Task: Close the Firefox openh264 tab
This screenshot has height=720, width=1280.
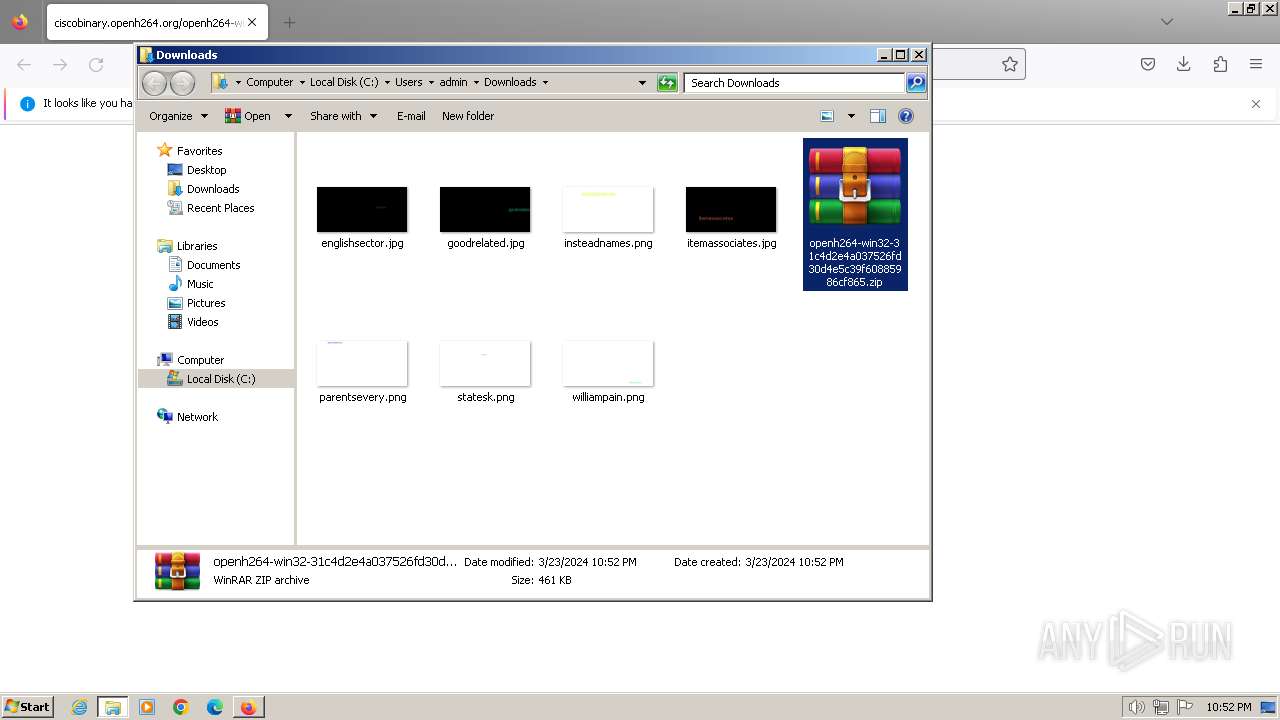Action: coord(252,22)
